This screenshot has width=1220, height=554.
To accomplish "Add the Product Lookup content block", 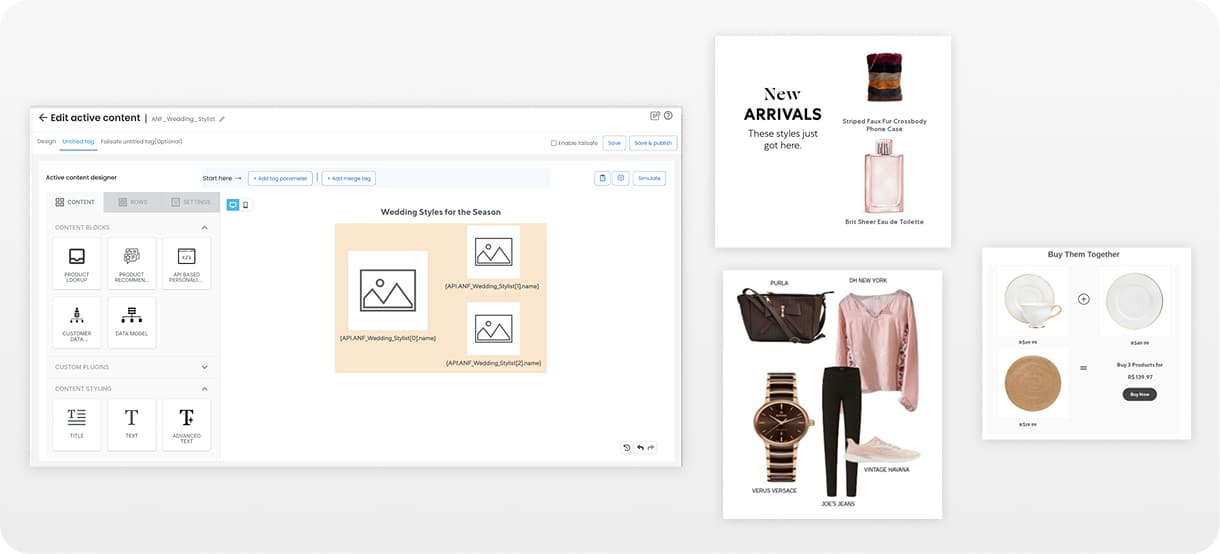I will coord(77,263).
